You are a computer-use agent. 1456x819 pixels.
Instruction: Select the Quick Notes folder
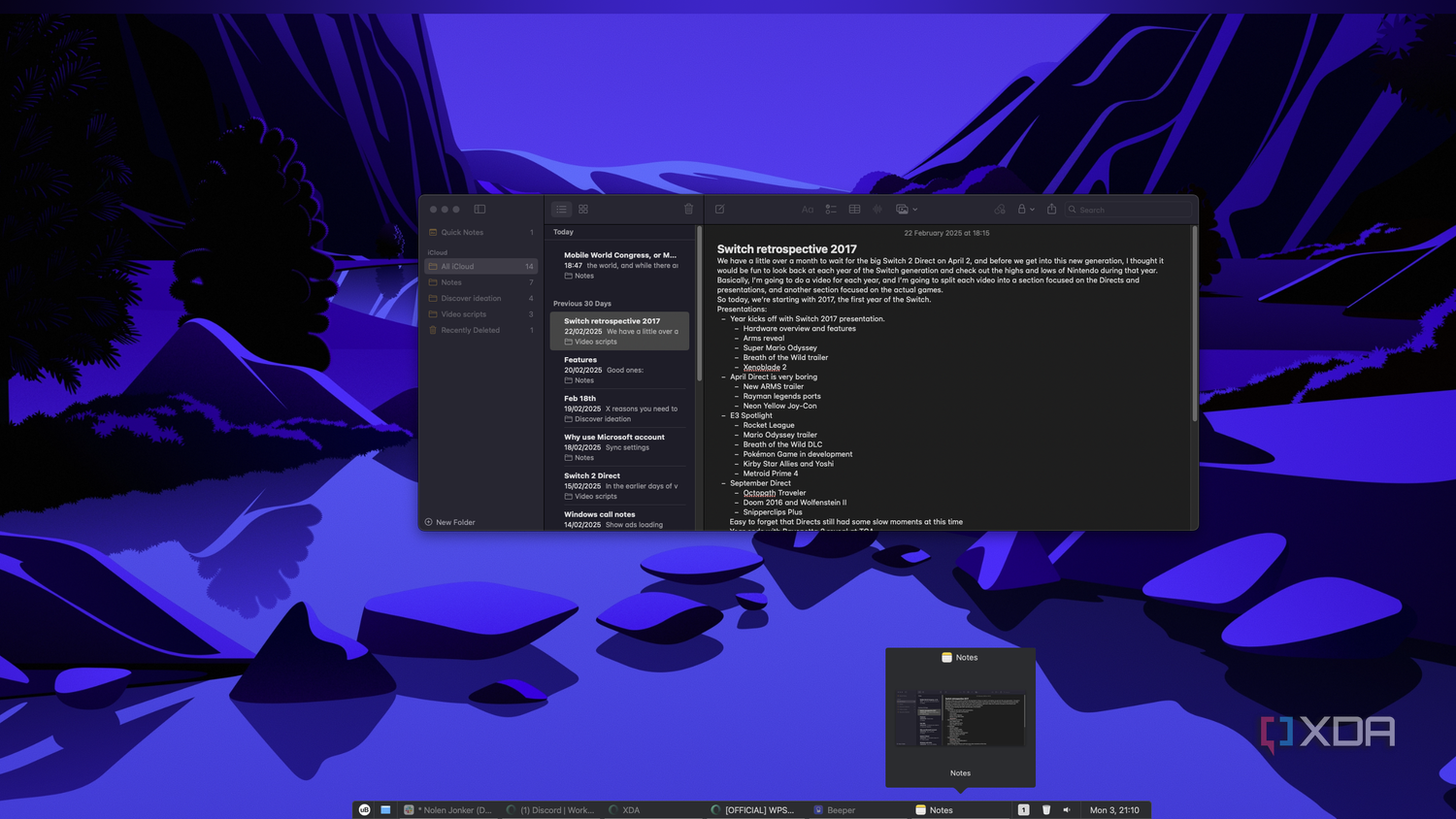tap(480, 232)
